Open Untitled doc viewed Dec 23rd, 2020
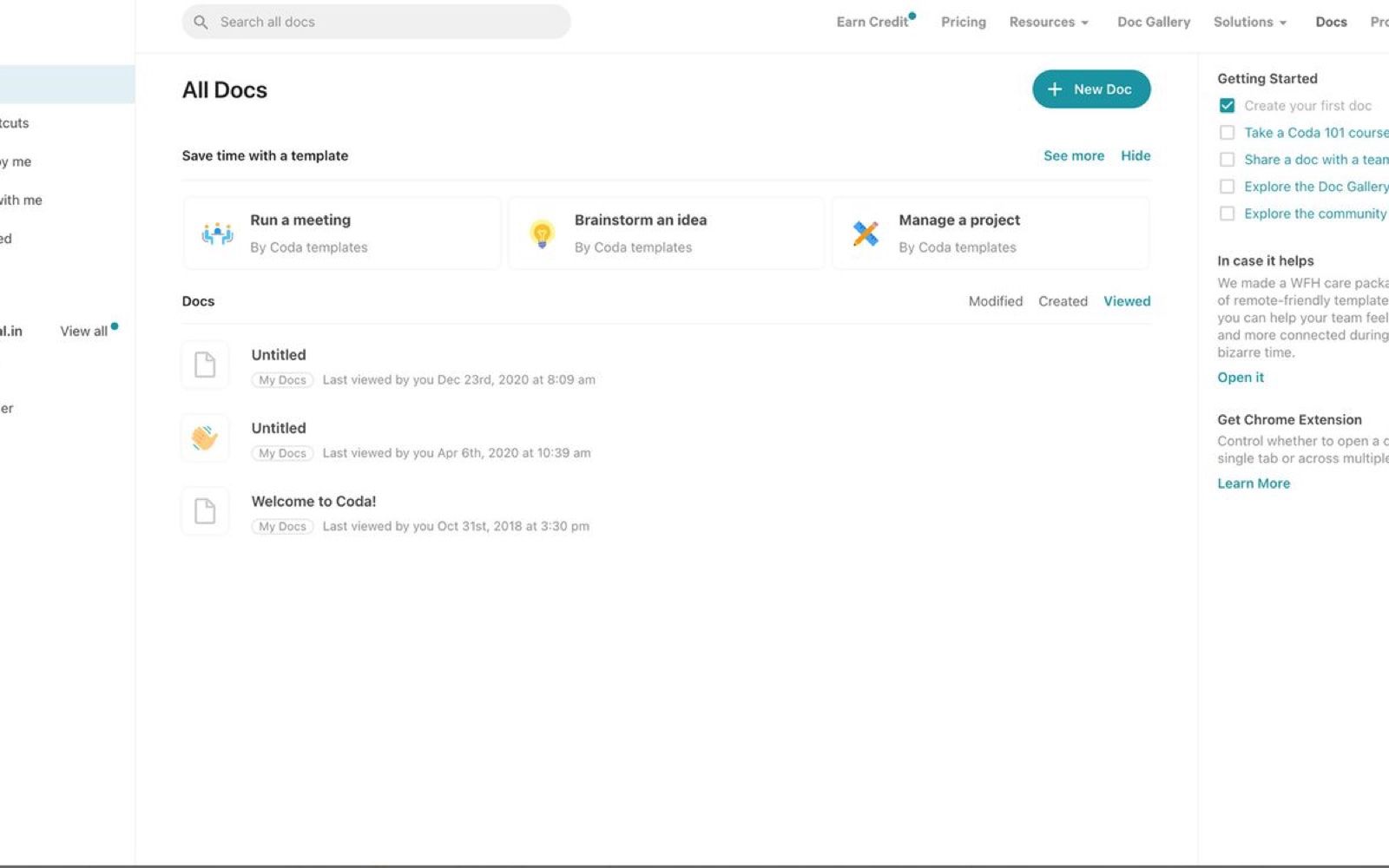 [x=666, y=365]
